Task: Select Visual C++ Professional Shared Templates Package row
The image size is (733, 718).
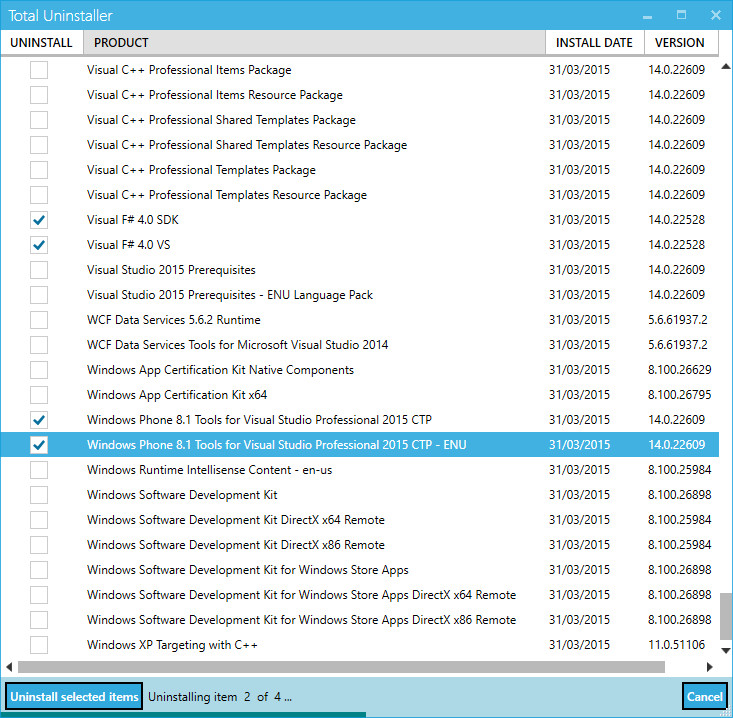Action: 359,120
